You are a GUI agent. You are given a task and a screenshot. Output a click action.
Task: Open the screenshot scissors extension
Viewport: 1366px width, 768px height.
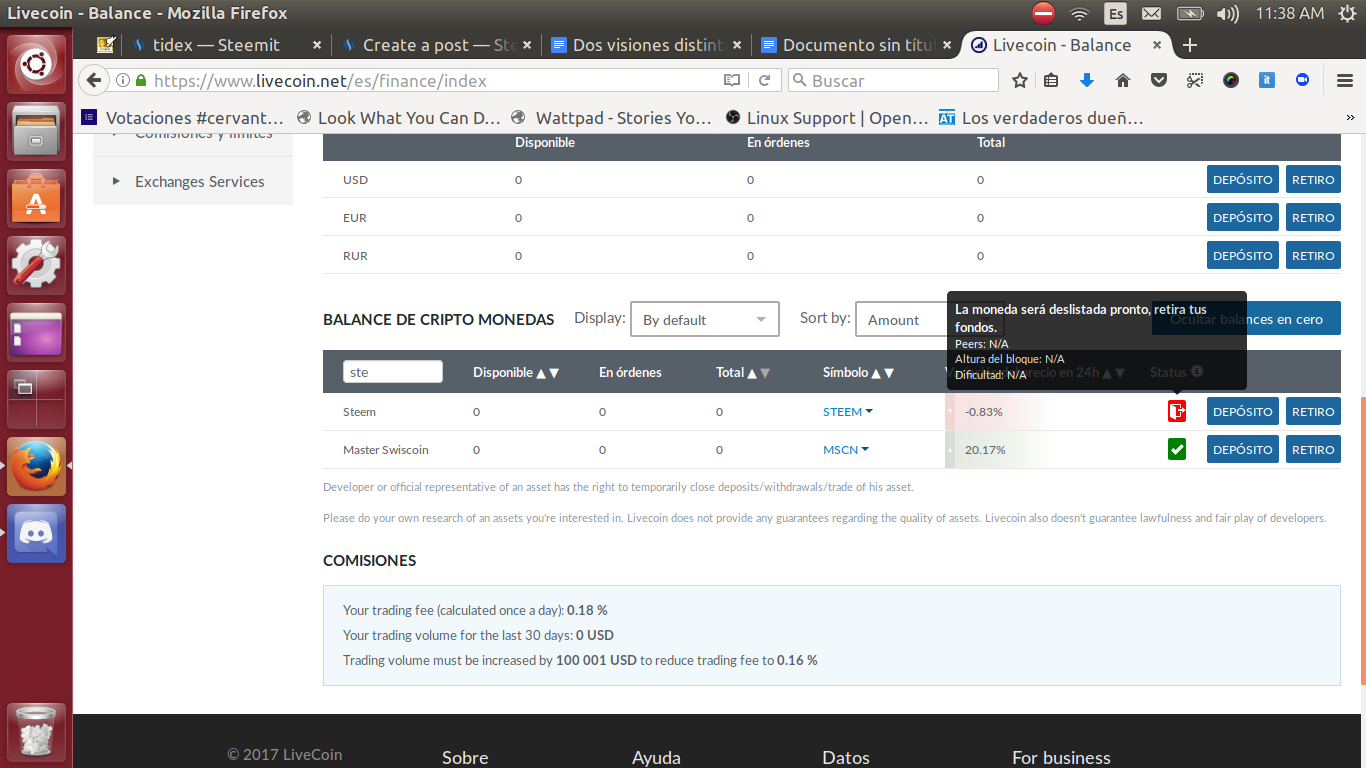1195,80
